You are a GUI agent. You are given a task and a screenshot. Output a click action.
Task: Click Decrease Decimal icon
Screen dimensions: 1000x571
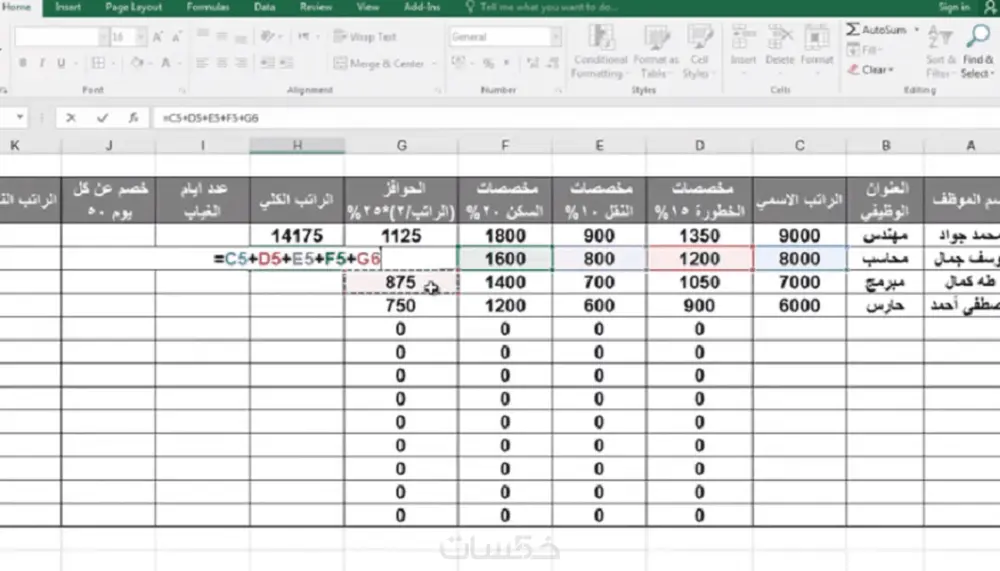tap(553, 63)
